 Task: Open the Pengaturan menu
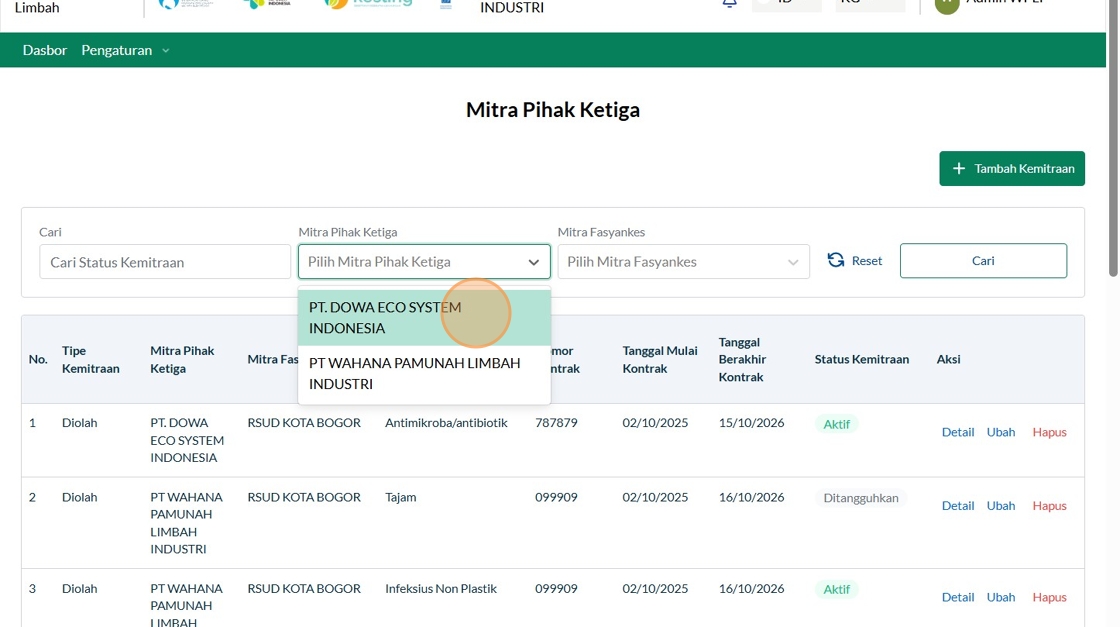(116, 50)
